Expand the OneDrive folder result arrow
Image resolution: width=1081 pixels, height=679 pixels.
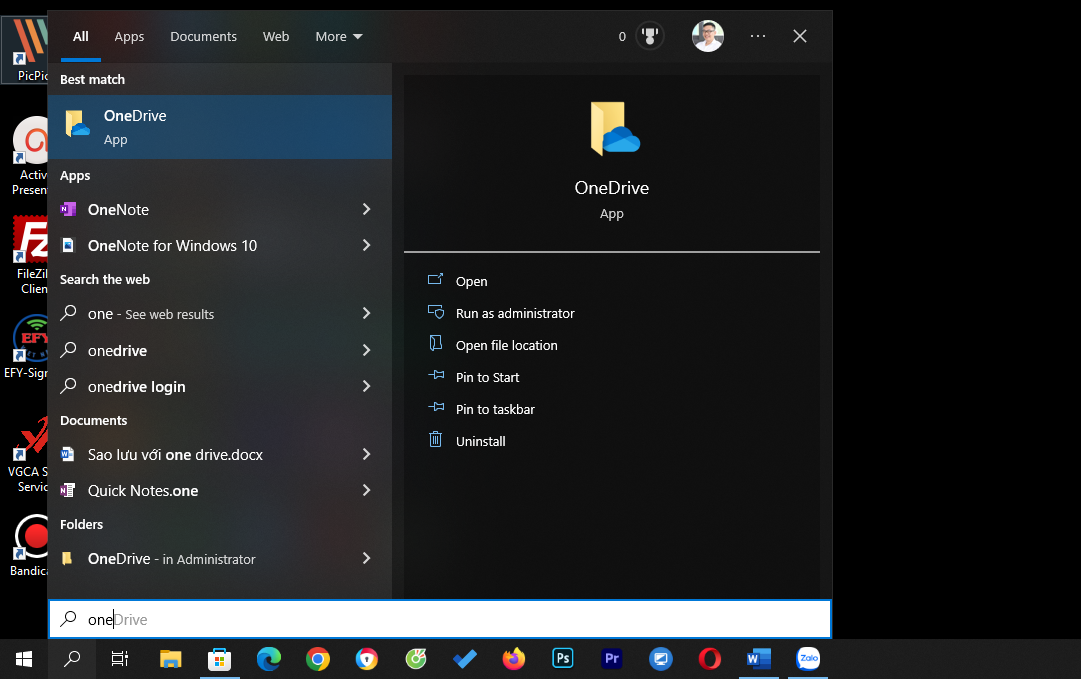(x=367, y=558)
